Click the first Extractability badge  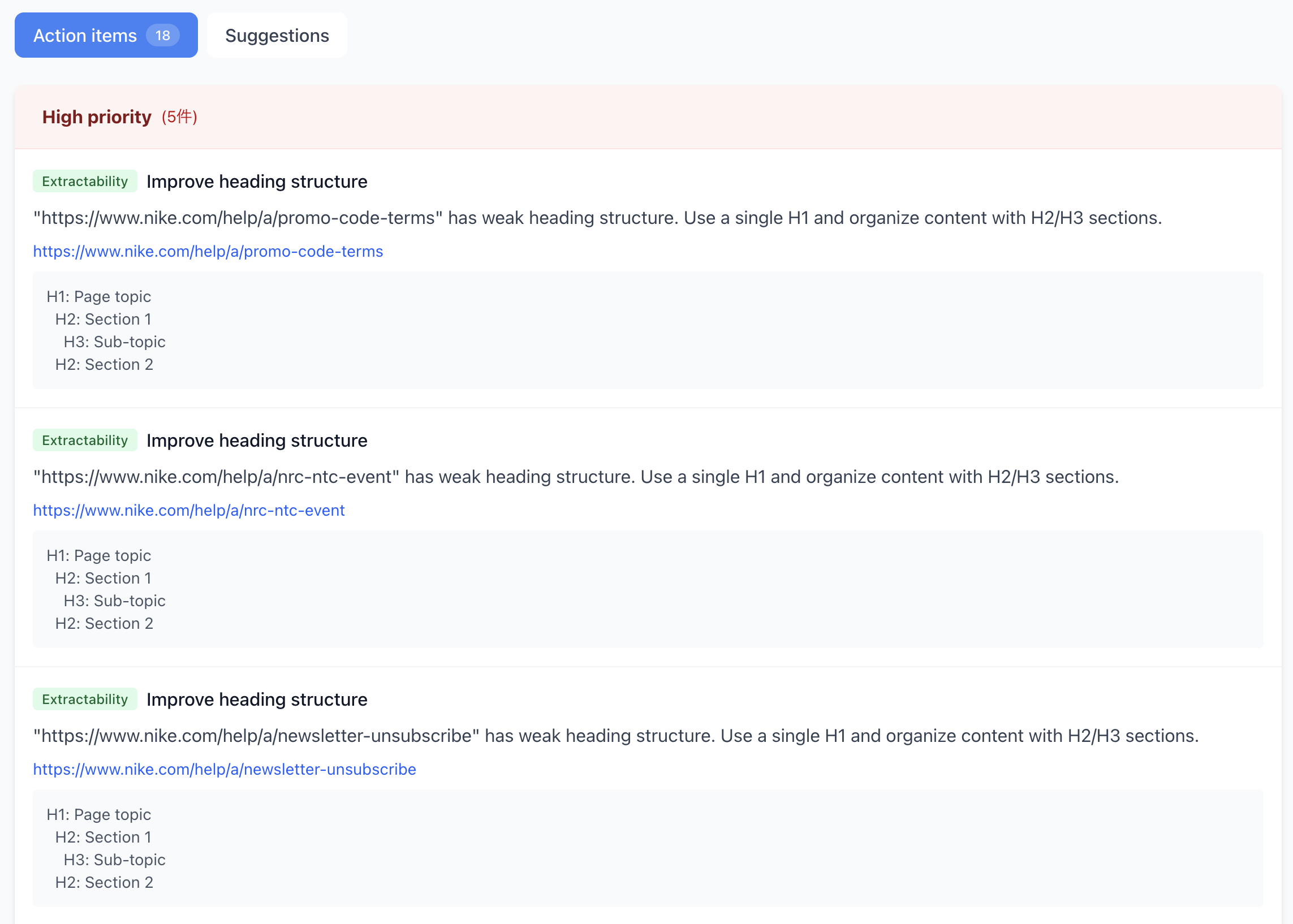84,182
